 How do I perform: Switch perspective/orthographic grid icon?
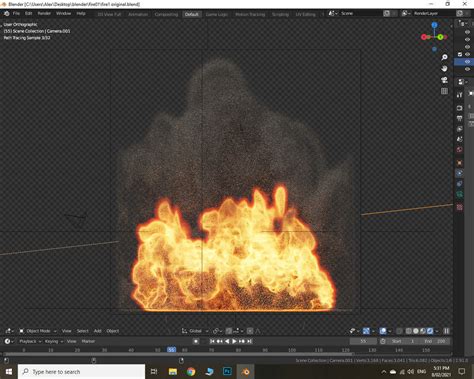(444, 91)
